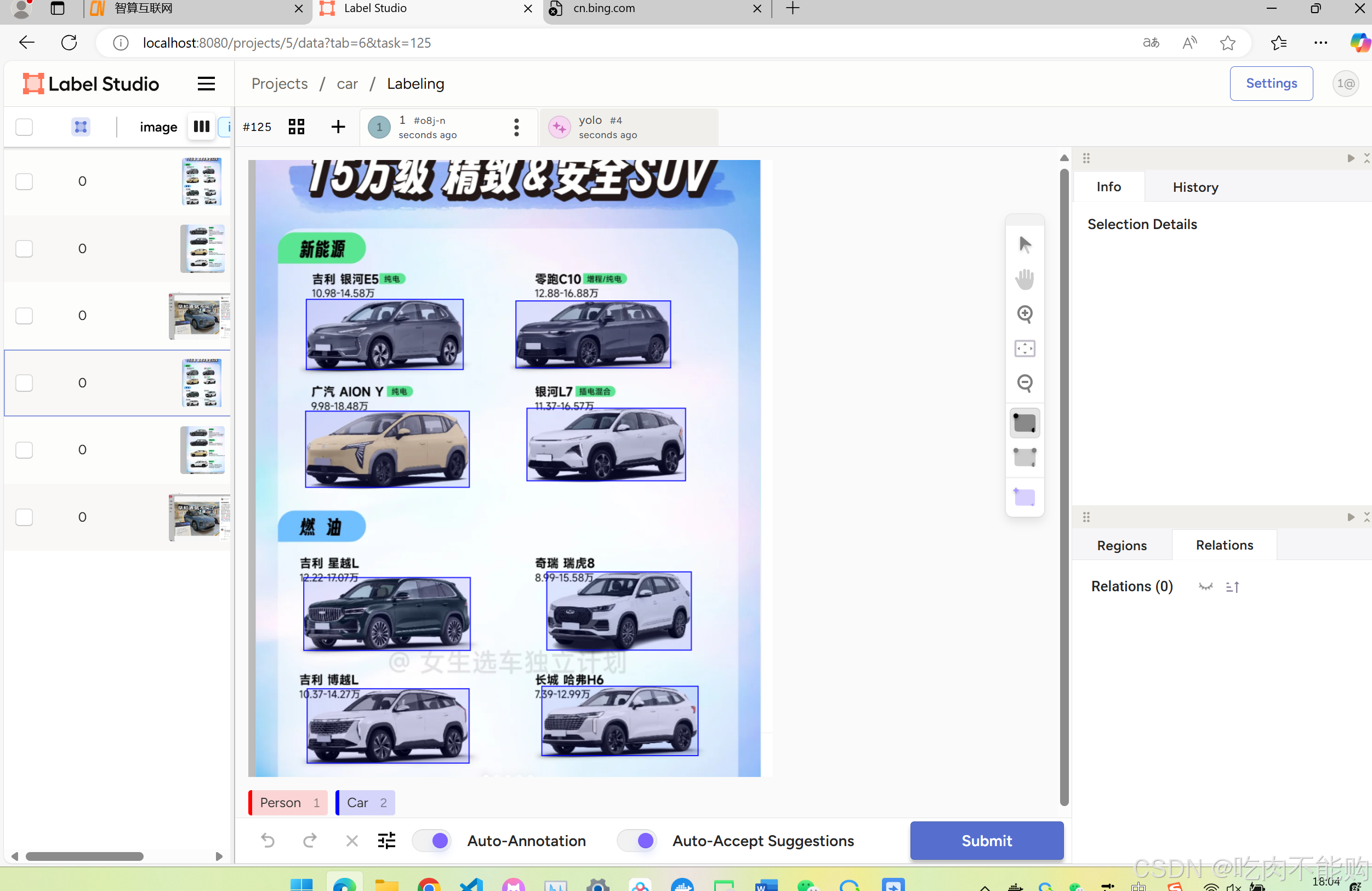Select the pointer selection tool

(x=1024, y=244)
